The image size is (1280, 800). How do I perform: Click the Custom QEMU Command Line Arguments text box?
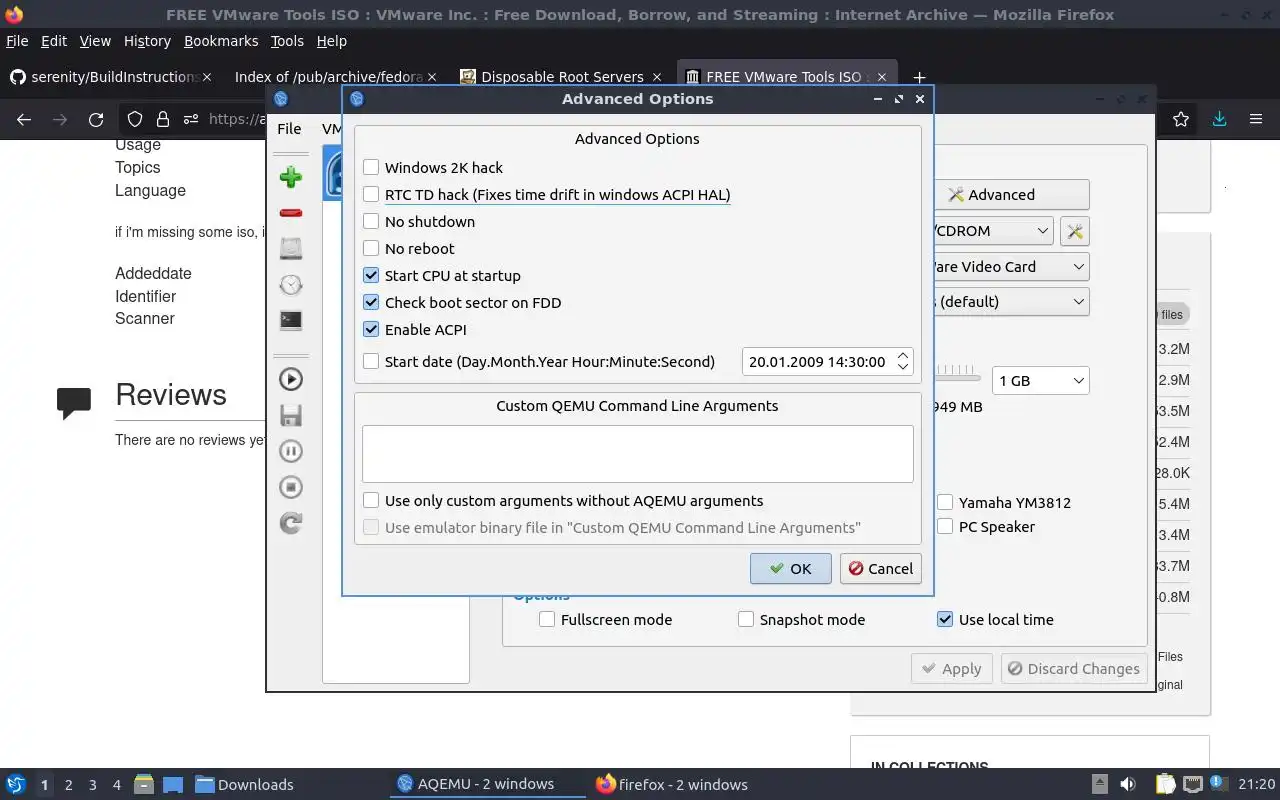pyautogui.click(x=637, y=454)
